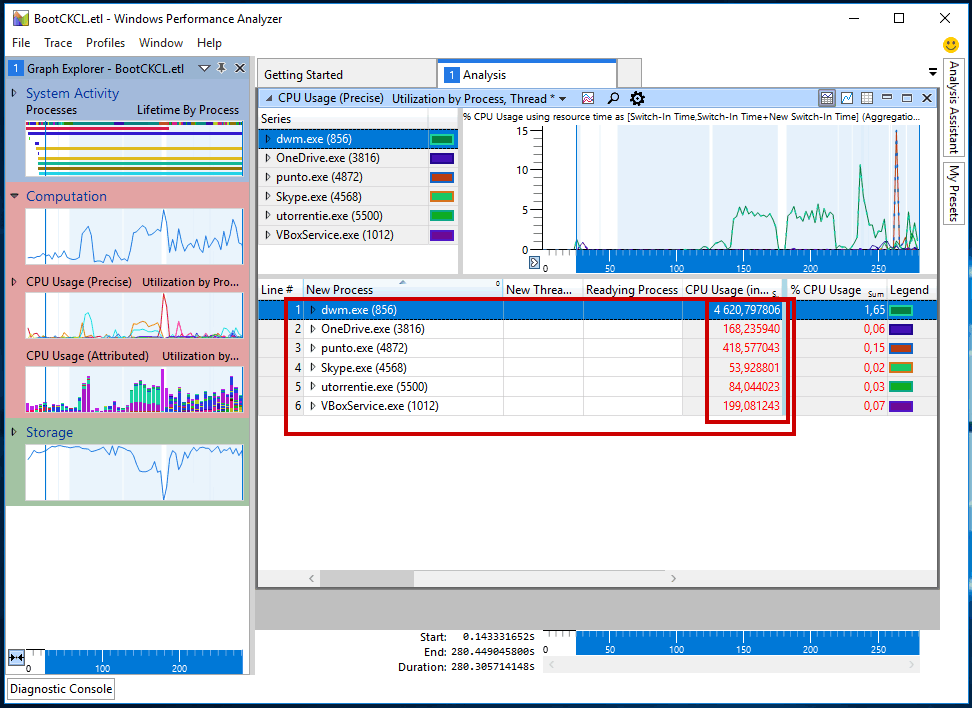Click the Storage heading link

50,432
